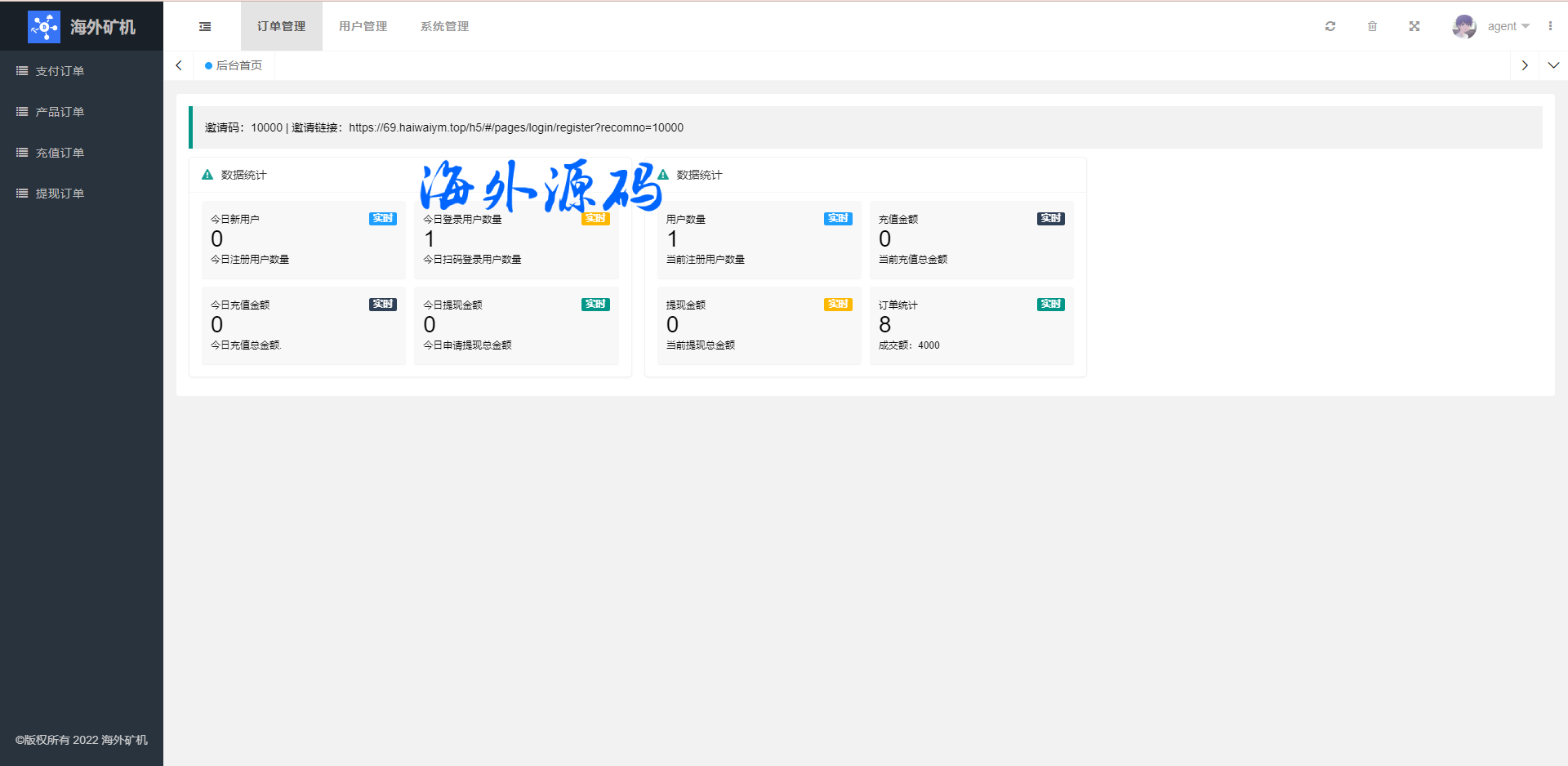
Task: Click the agent user avatar
Action: tap(1463, 26)
